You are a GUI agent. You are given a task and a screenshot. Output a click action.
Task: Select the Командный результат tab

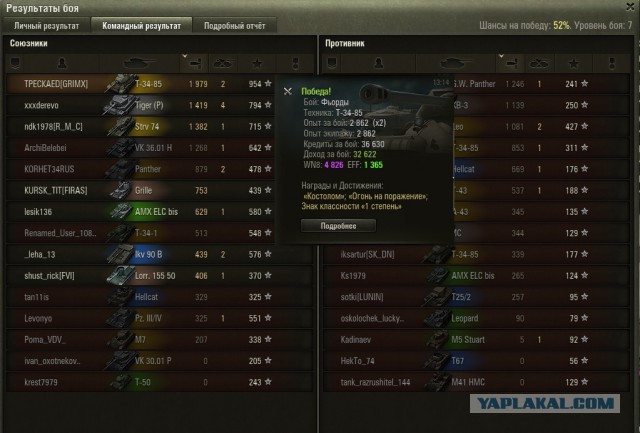coord(141,26)
